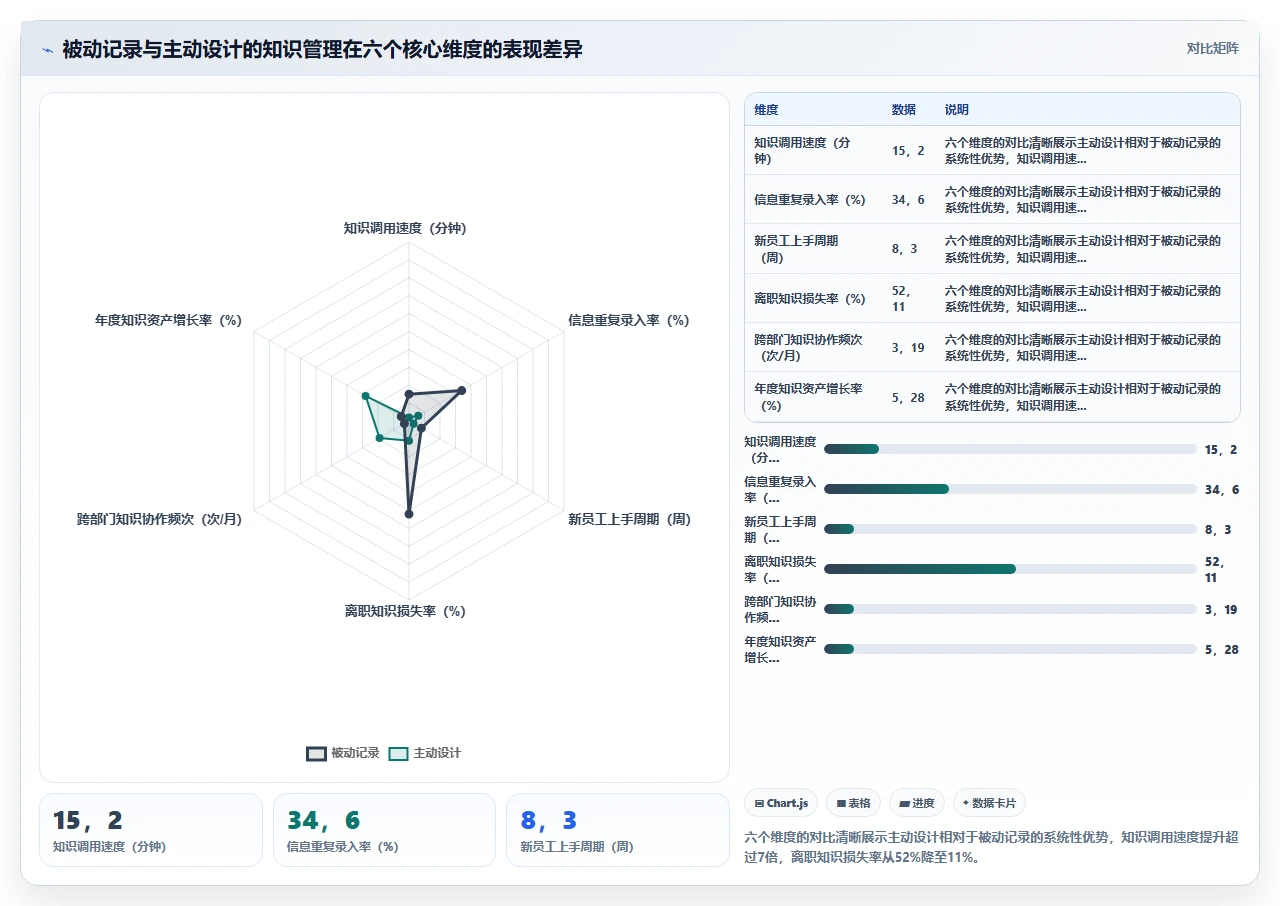Viewport: 1280px width, 906px height.
Task: Click the 知识调用速度 progress bar
Action: [1010, 449]
